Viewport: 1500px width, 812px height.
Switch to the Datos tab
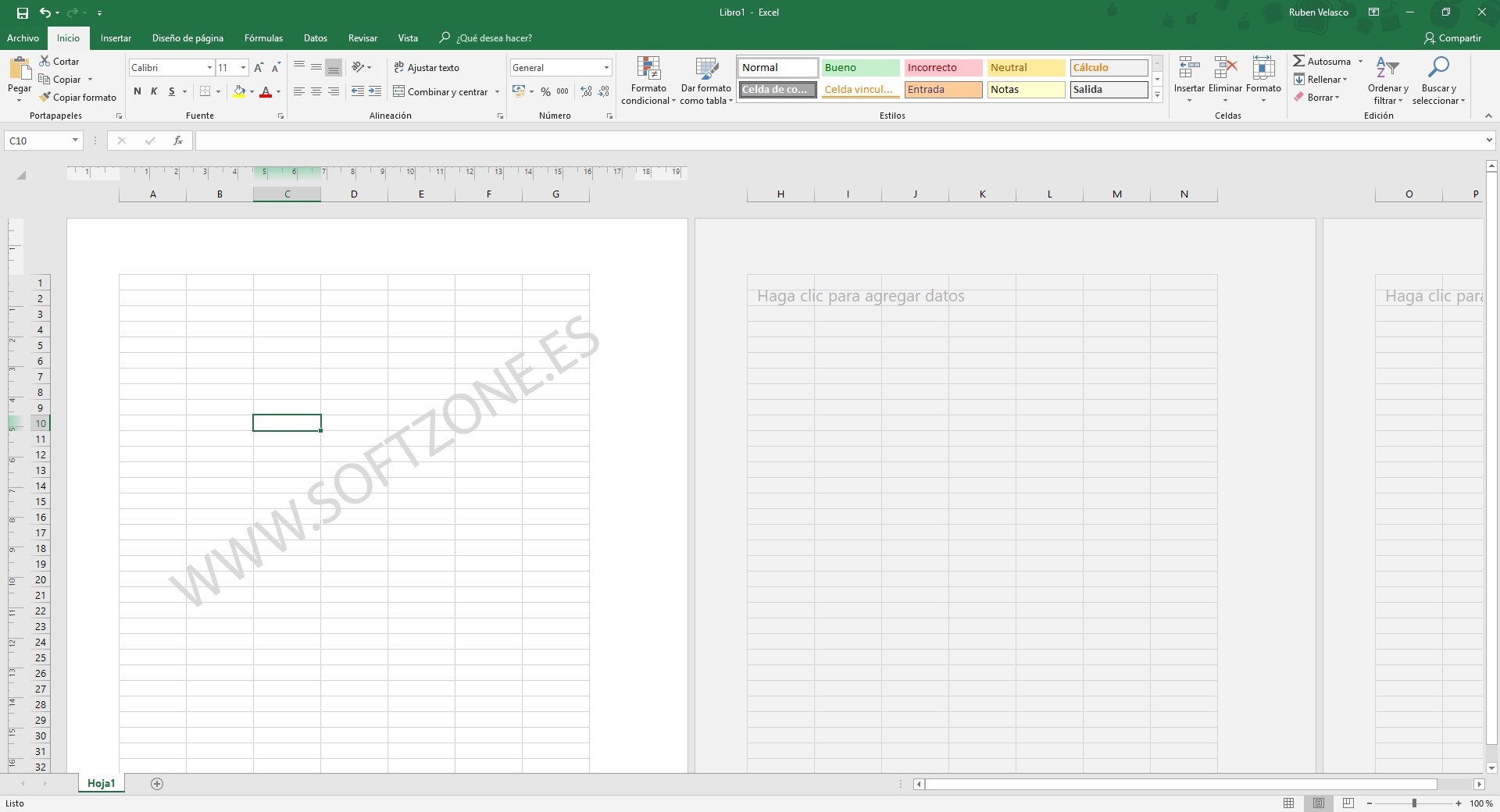click(x=316, y=38)
